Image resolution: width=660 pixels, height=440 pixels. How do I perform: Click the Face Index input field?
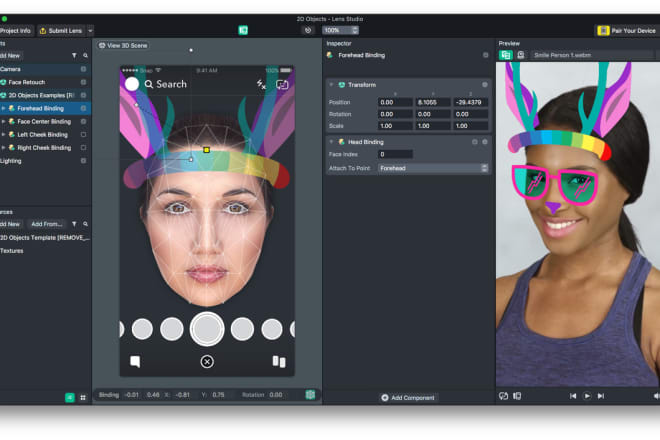[395, 155]
